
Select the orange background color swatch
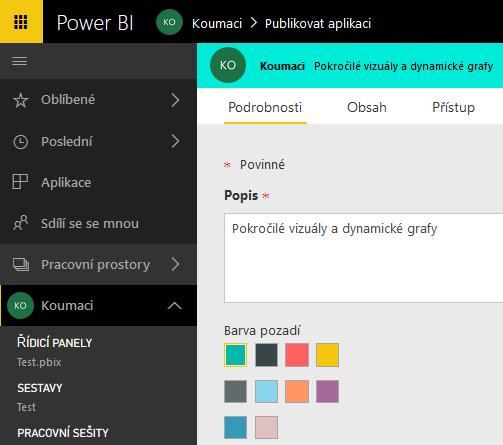(x=297, y=391)
